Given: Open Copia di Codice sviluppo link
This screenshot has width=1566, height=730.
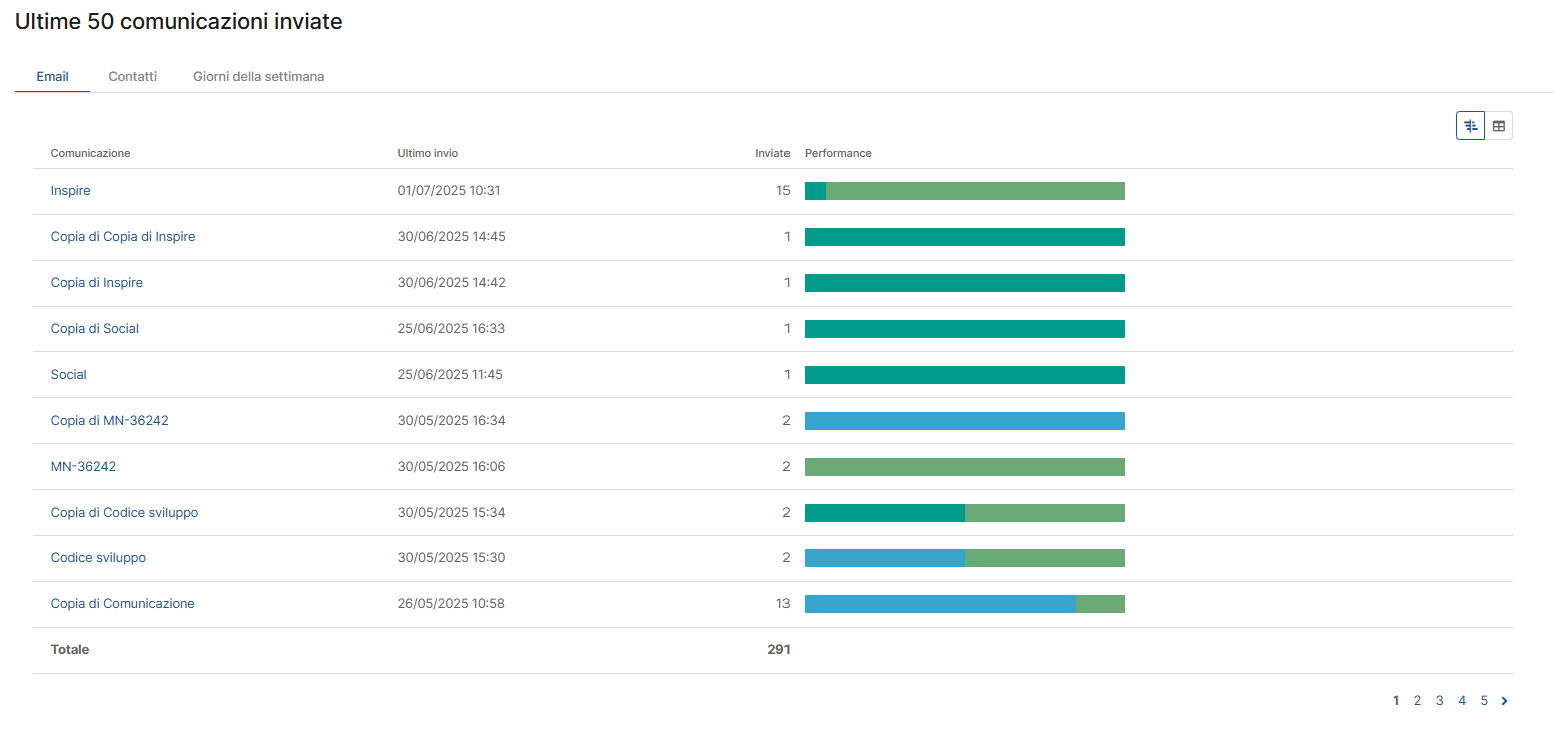Looking at the screenshot, I should coord(124,513).
